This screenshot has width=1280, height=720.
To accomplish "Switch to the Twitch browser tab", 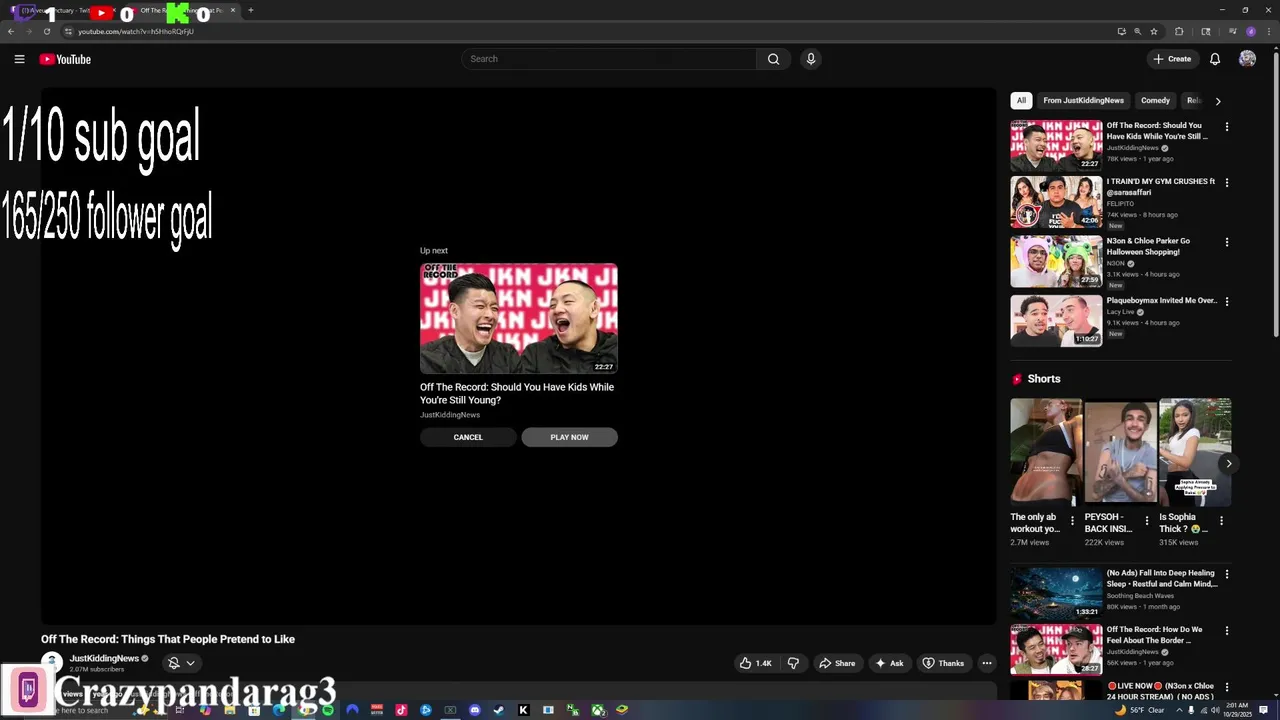I will pyautogui.click(x=62, y=10).
